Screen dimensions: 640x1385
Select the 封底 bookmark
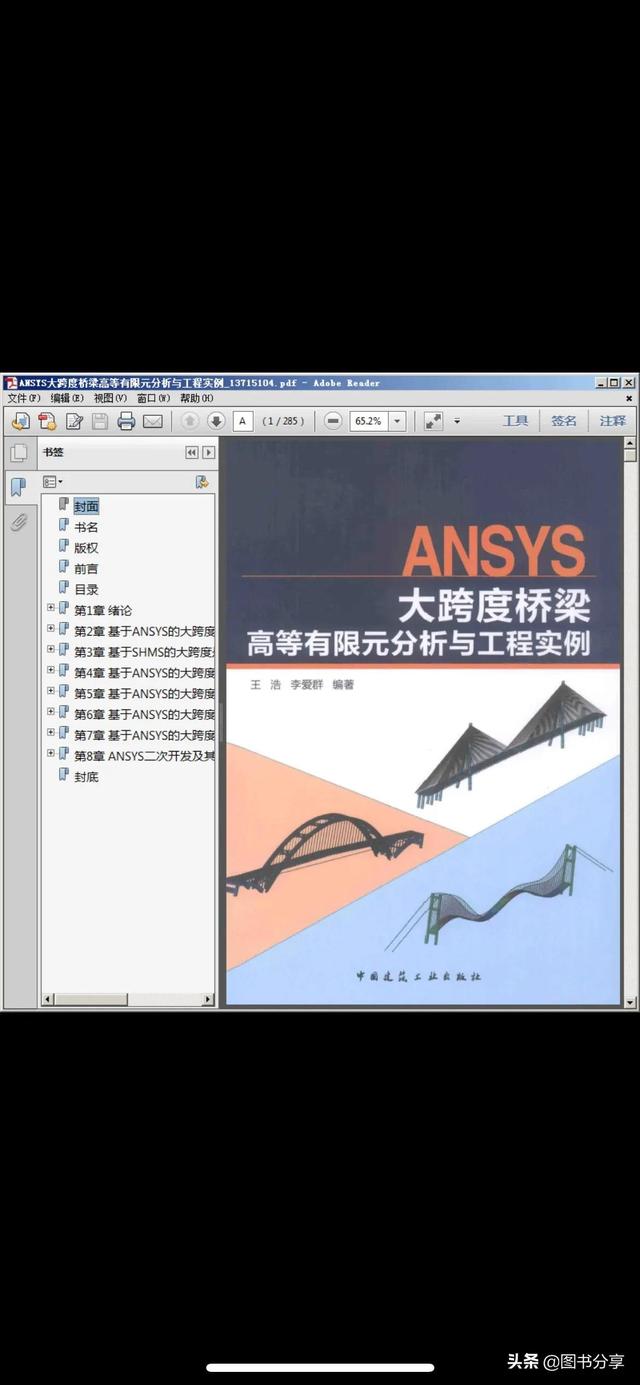click(86, 777)
